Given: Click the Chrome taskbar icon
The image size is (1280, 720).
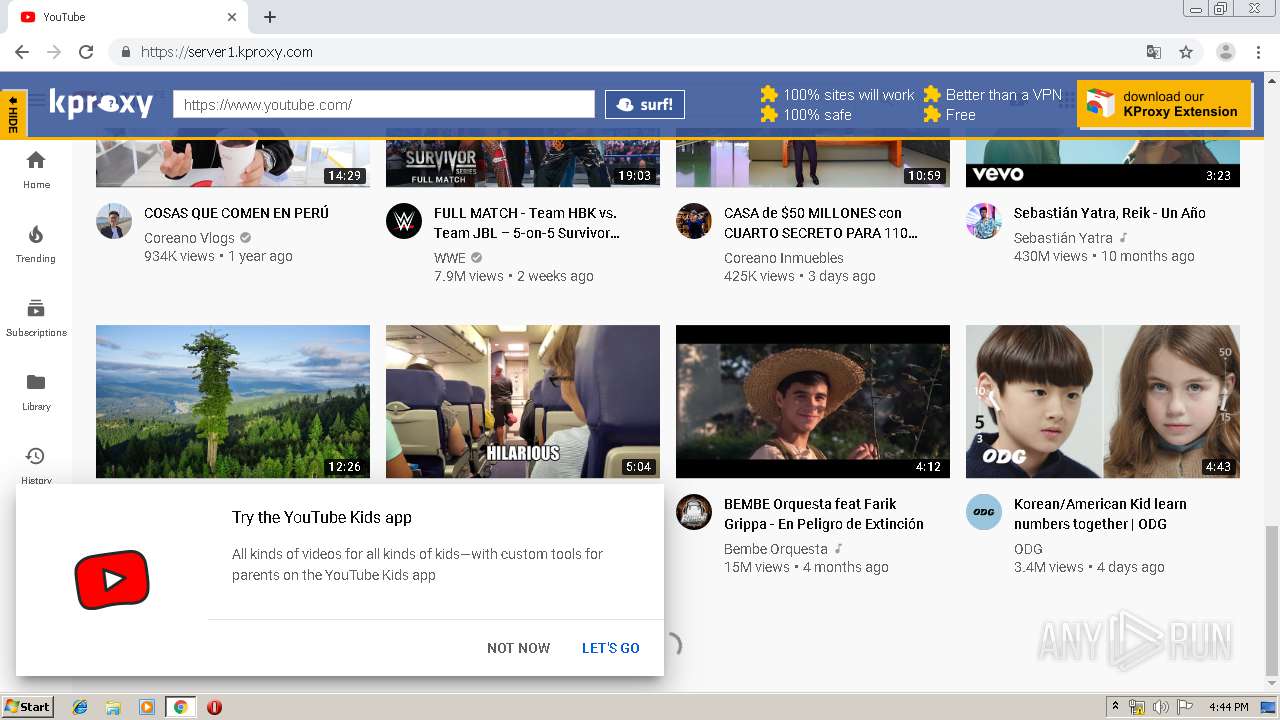Looking at the screenshot, I should [180, 707].
